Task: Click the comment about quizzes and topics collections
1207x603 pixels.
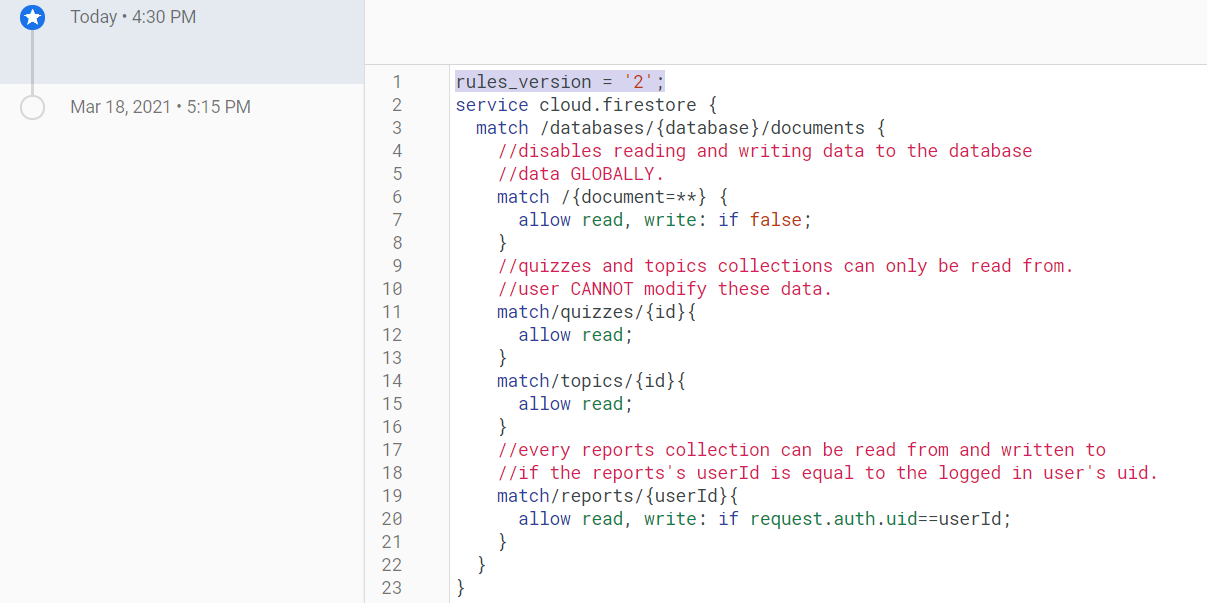Action: 785,265
